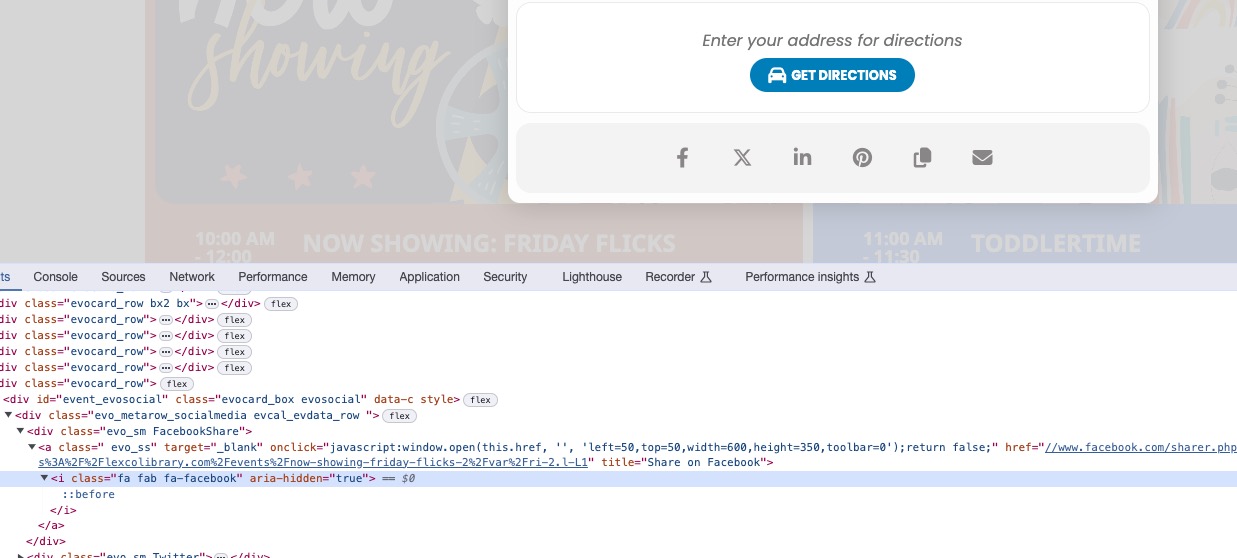Screen dimensions: 1237x558
Task: Click the LinkedIn share icon
Action: (802, 158)
